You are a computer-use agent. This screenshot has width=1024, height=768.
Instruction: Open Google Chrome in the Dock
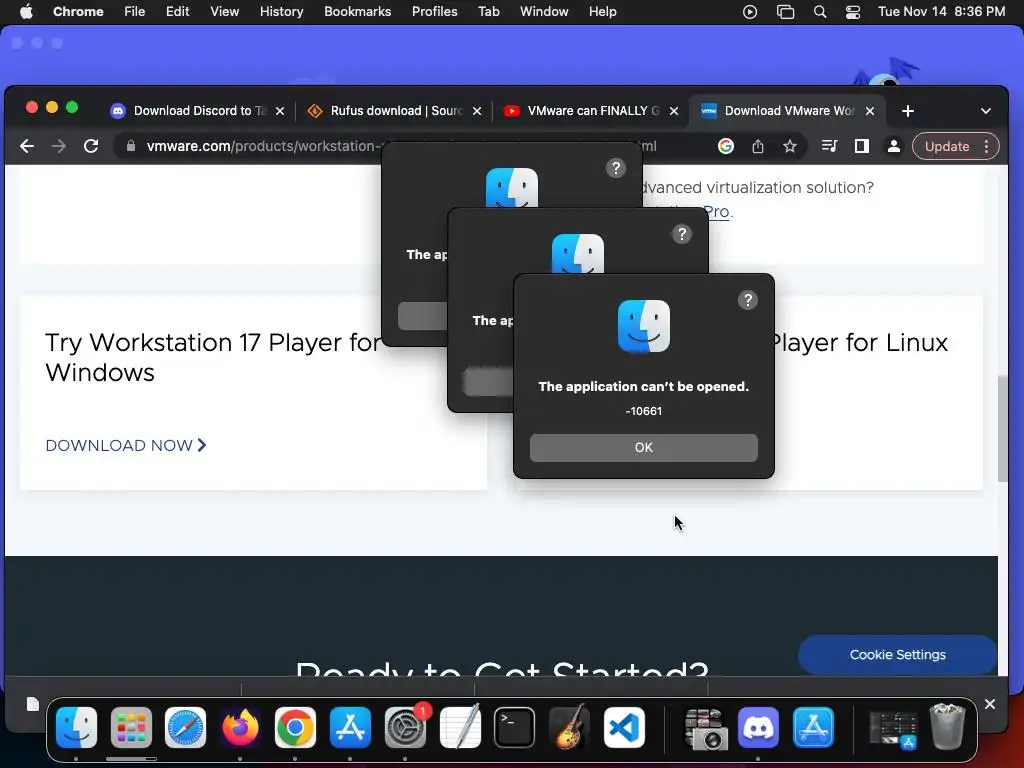click(x=295, y=728)
